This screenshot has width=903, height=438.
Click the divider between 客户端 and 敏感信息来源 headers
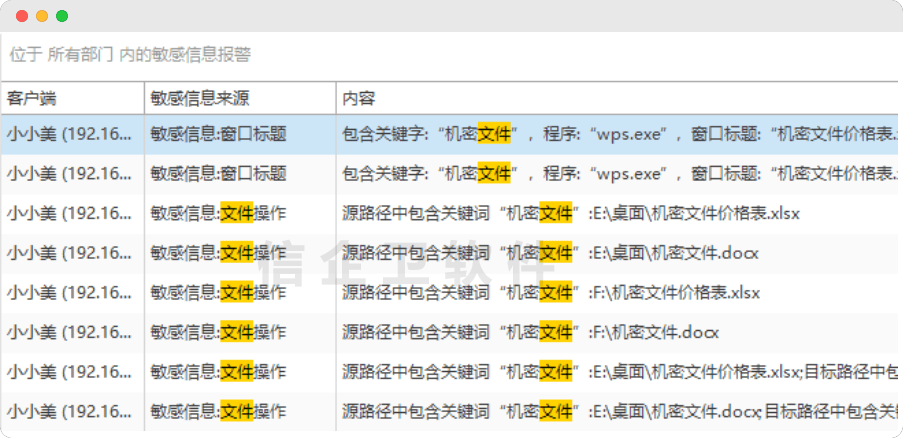click(x=144, y=97)
